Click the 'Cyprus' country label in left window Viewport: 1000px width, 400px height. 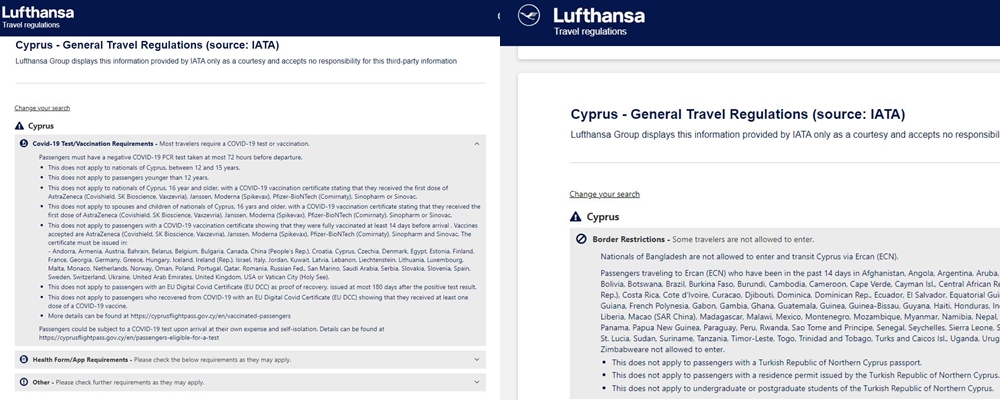[x=41, y=126]
